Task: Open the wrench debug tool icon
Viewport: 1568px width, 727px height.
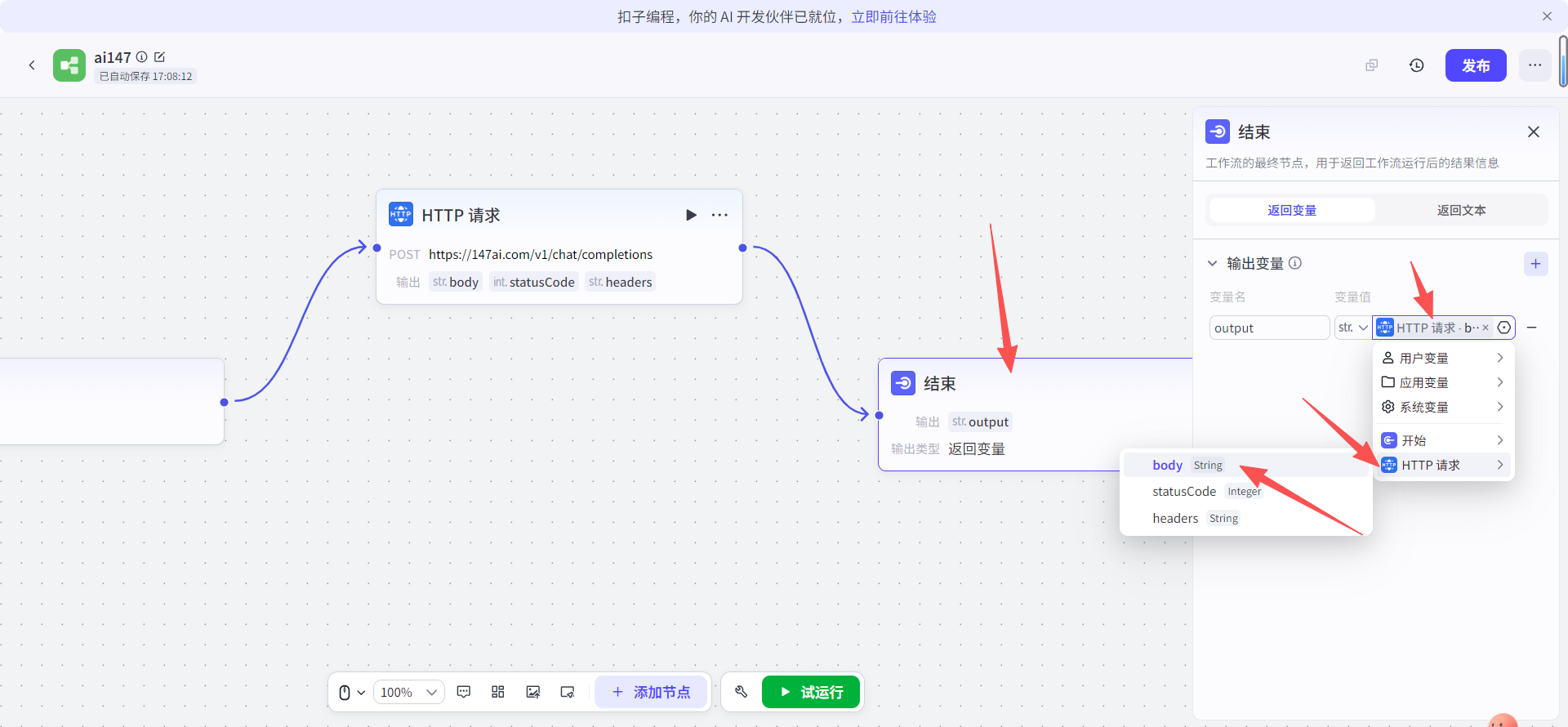Action: (x=742, y=692)
